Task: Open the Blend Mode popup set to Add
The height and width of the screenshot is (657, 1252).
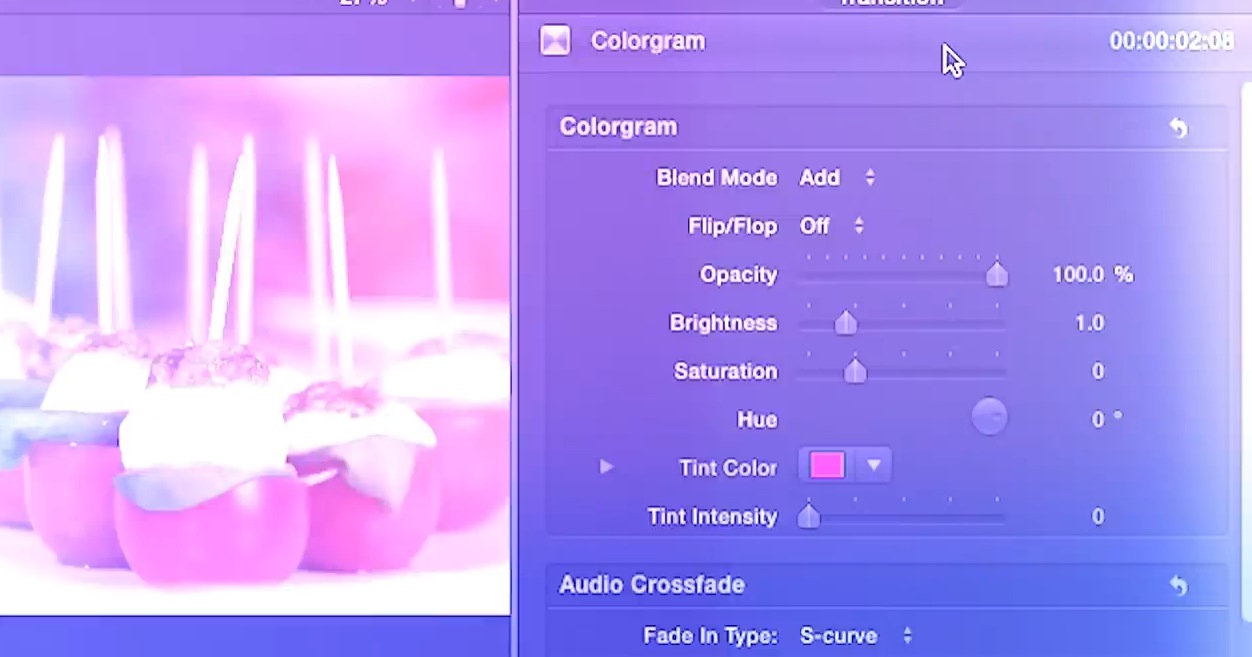Action: click(838, 178)
